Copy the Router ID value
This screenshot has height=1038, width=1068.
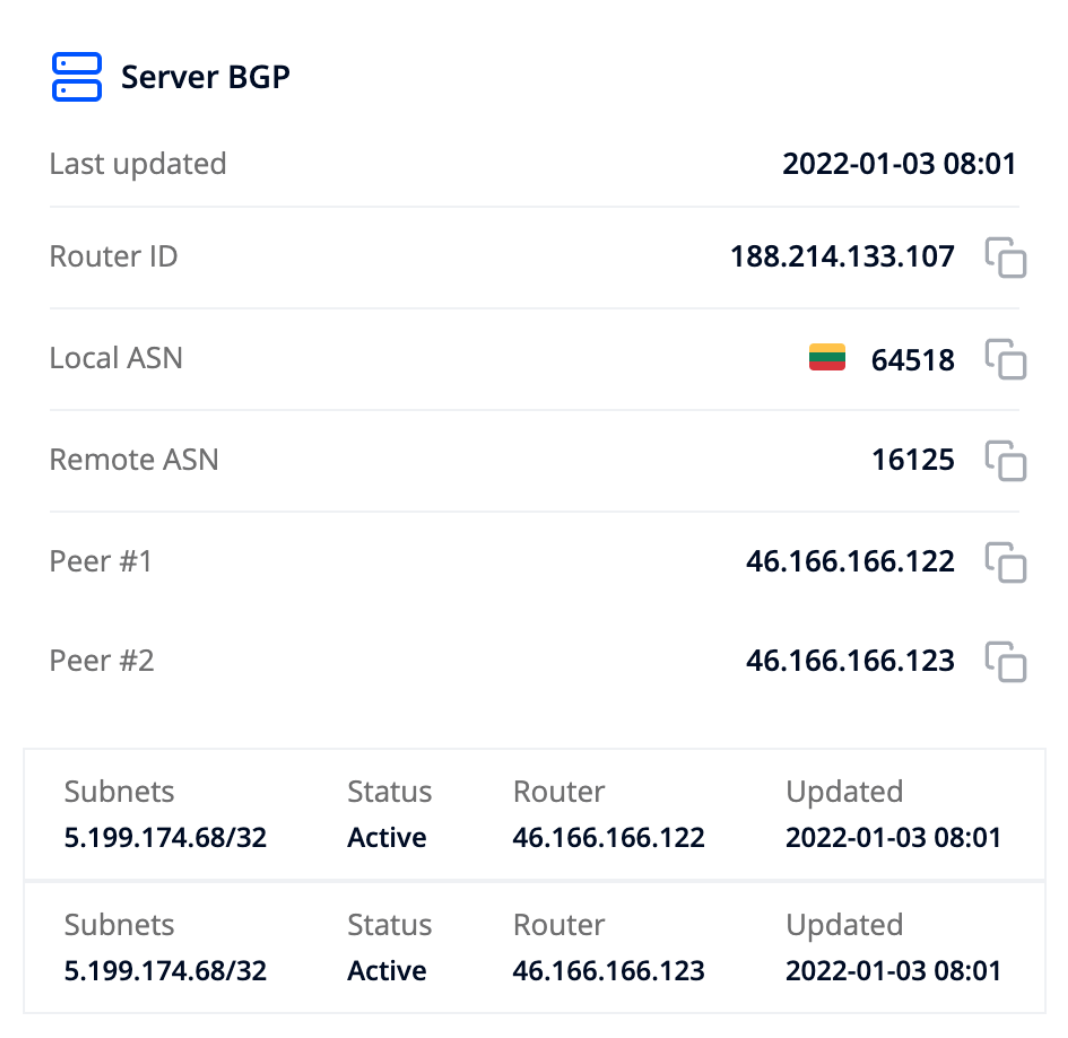click(1006, 258)
